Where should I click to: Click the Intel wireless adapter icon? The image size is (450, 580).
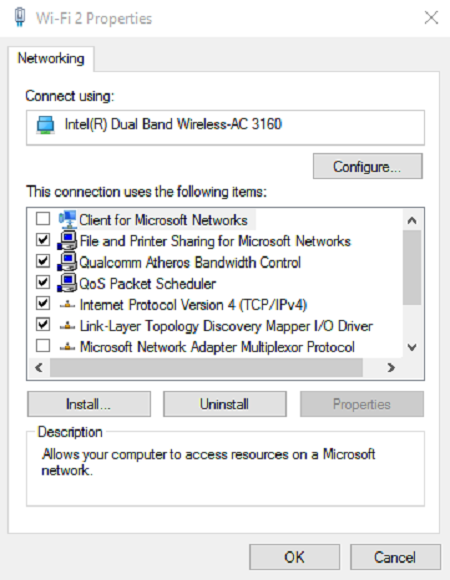pos(45,125)
